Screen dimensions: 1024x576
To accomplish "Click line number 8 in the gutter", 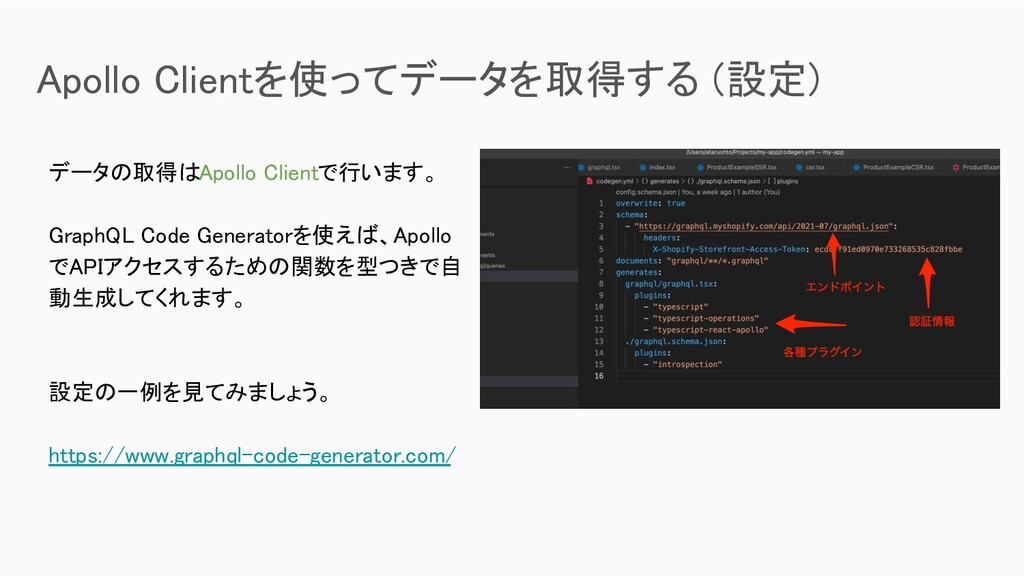I will click(601, 283).
